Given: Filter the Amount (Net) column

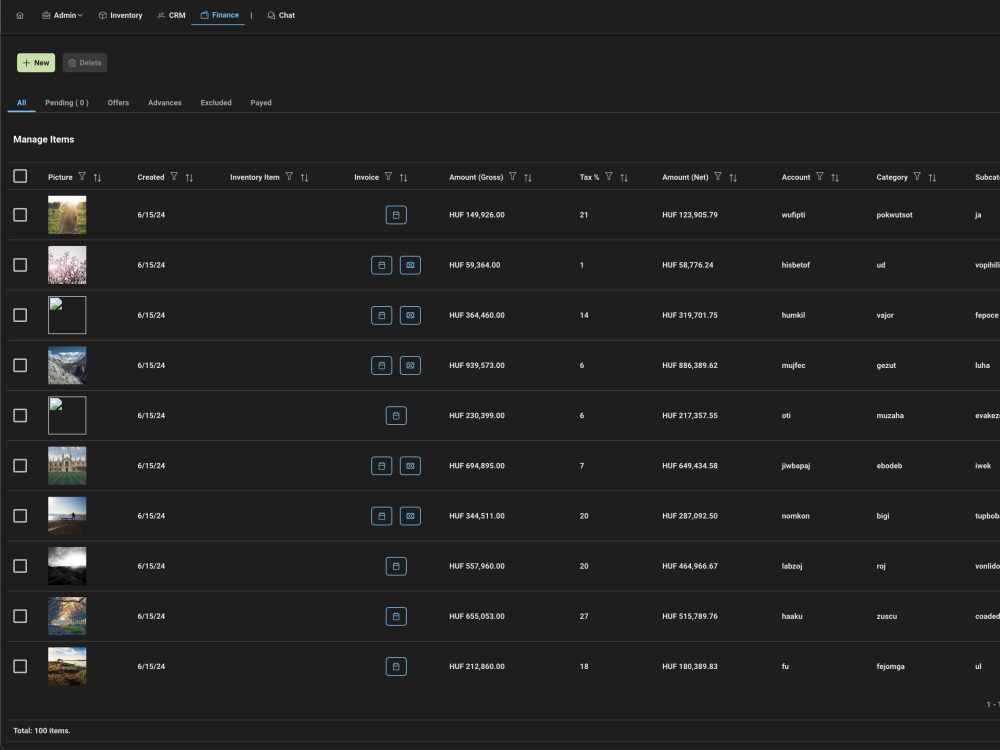Looking at the screenshot, I should click(718, 177).
